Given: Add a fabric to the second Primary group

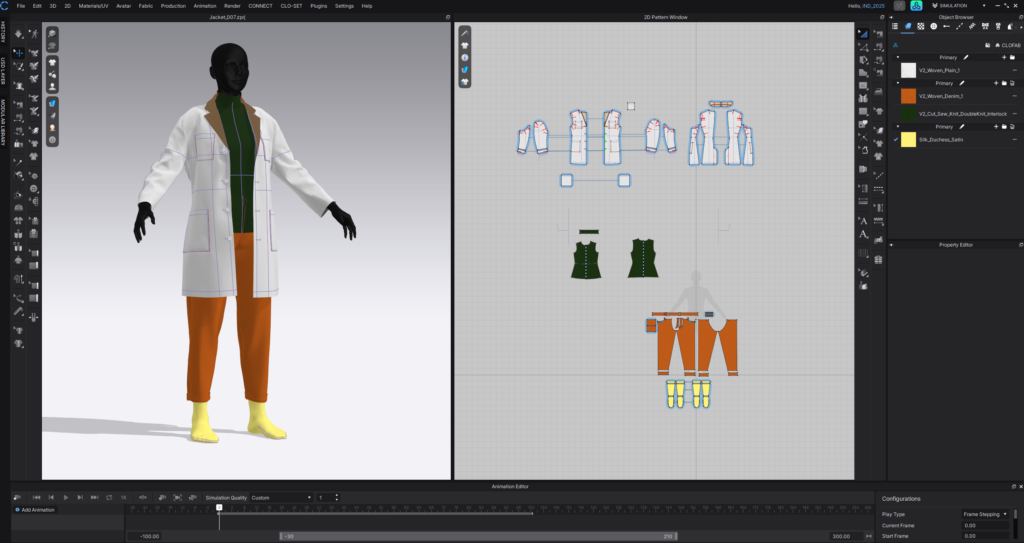Looking at the screenshot, I should click(996, 84).
